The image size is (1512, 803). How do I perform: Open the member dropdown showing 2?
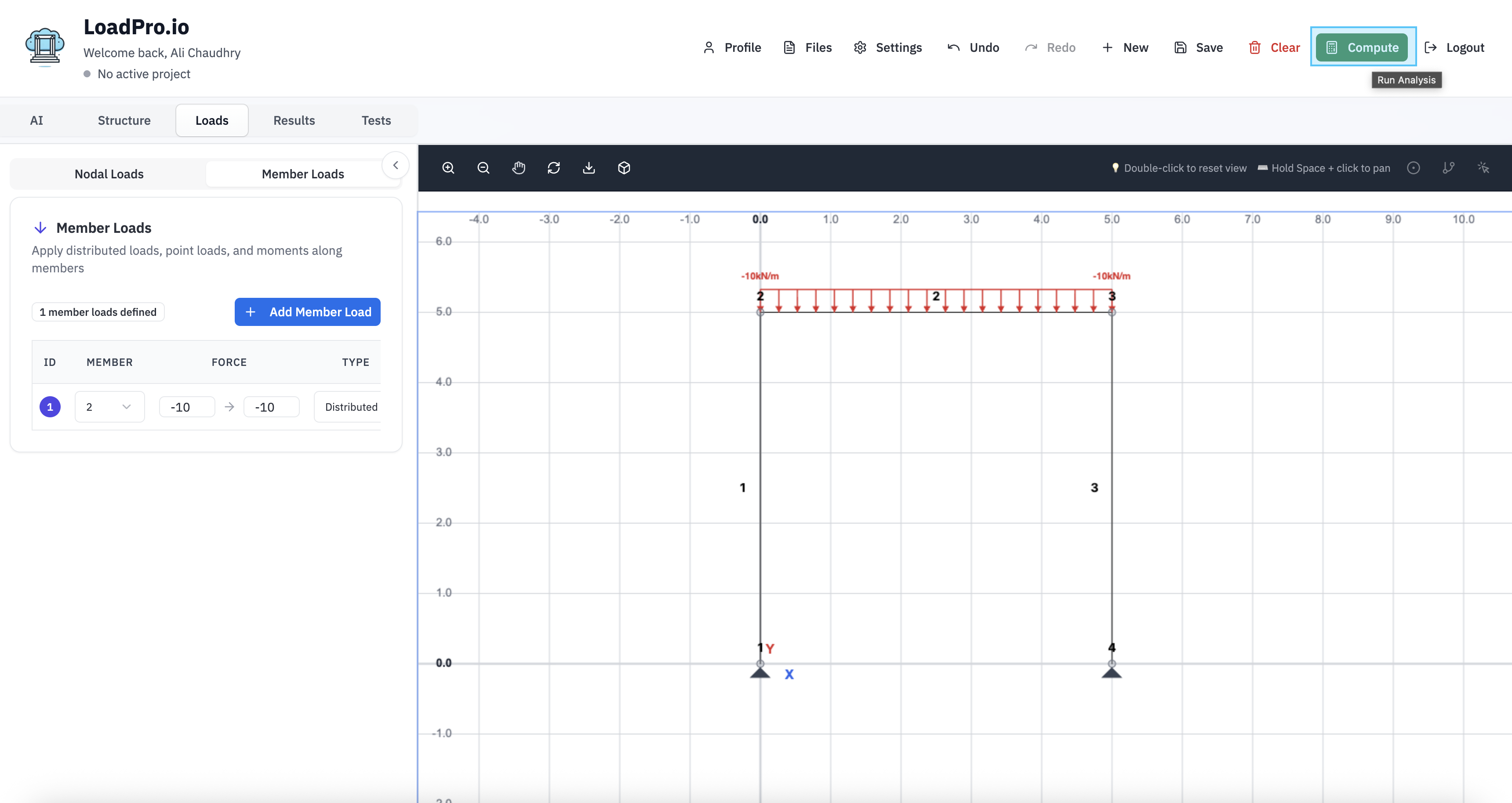pyautogui.click(x=109, y=406)
